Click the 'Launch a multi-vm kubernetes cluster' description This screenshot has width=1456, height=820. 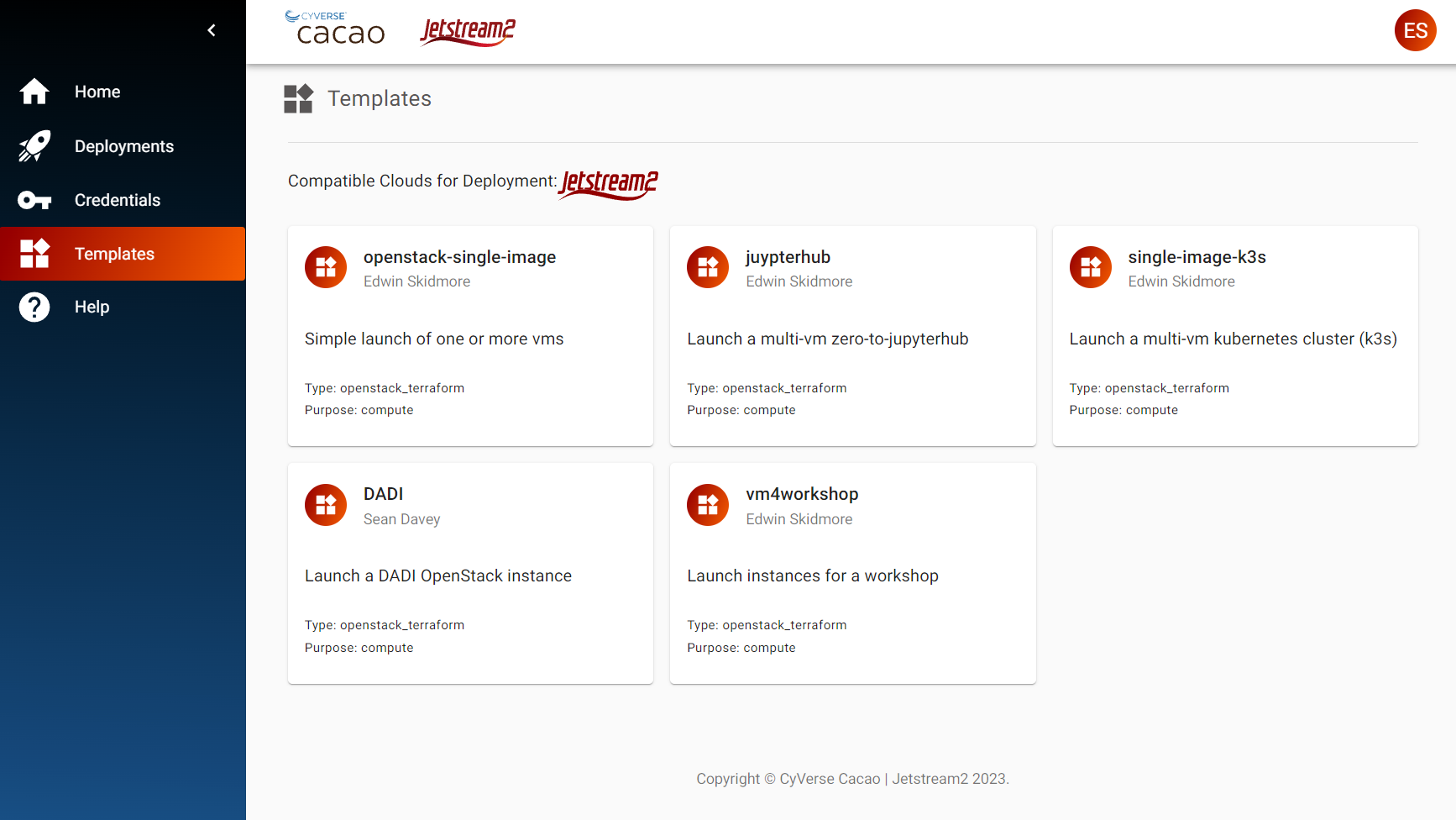(x=1233, y=339)
